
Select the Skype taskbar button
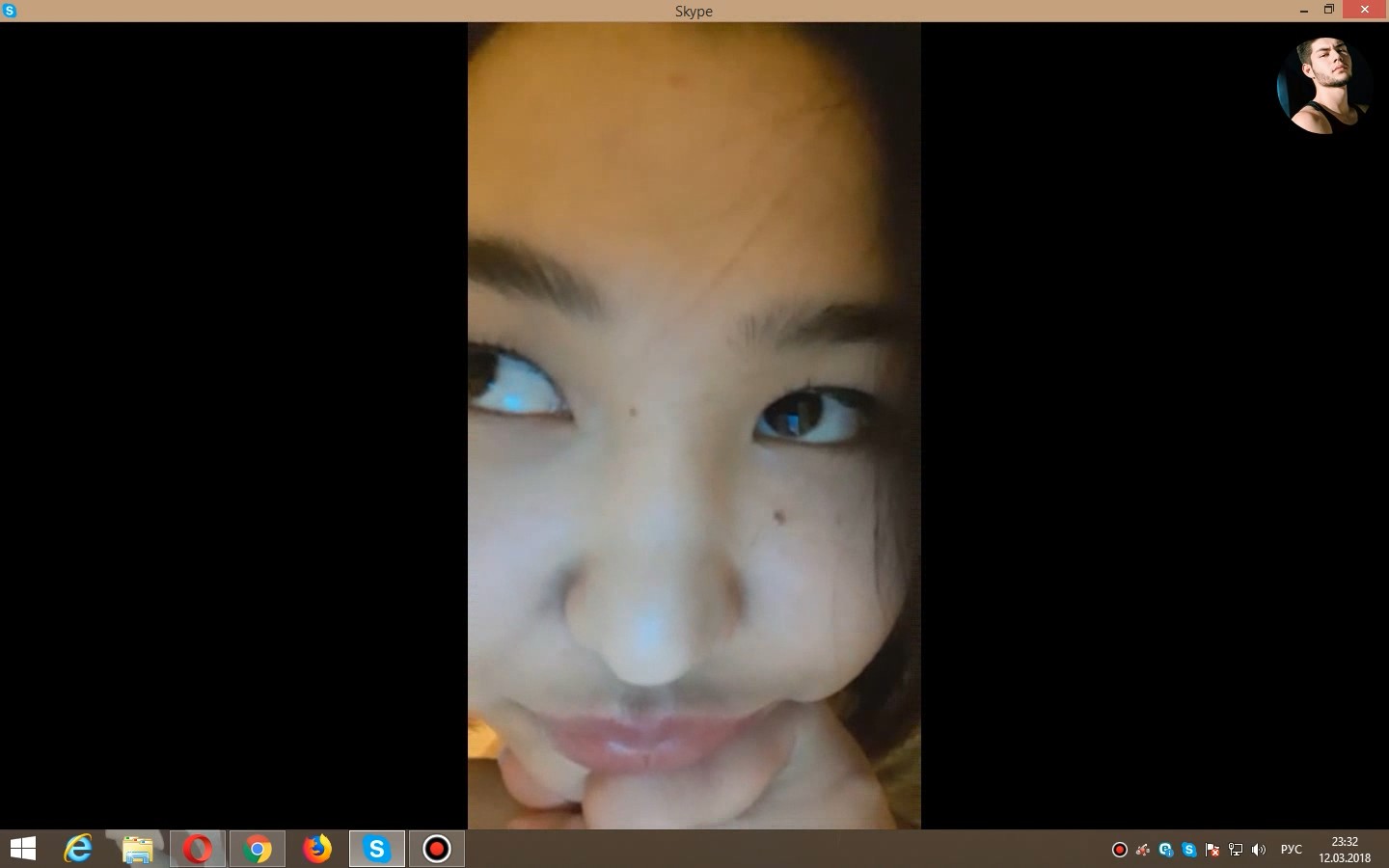376,849
